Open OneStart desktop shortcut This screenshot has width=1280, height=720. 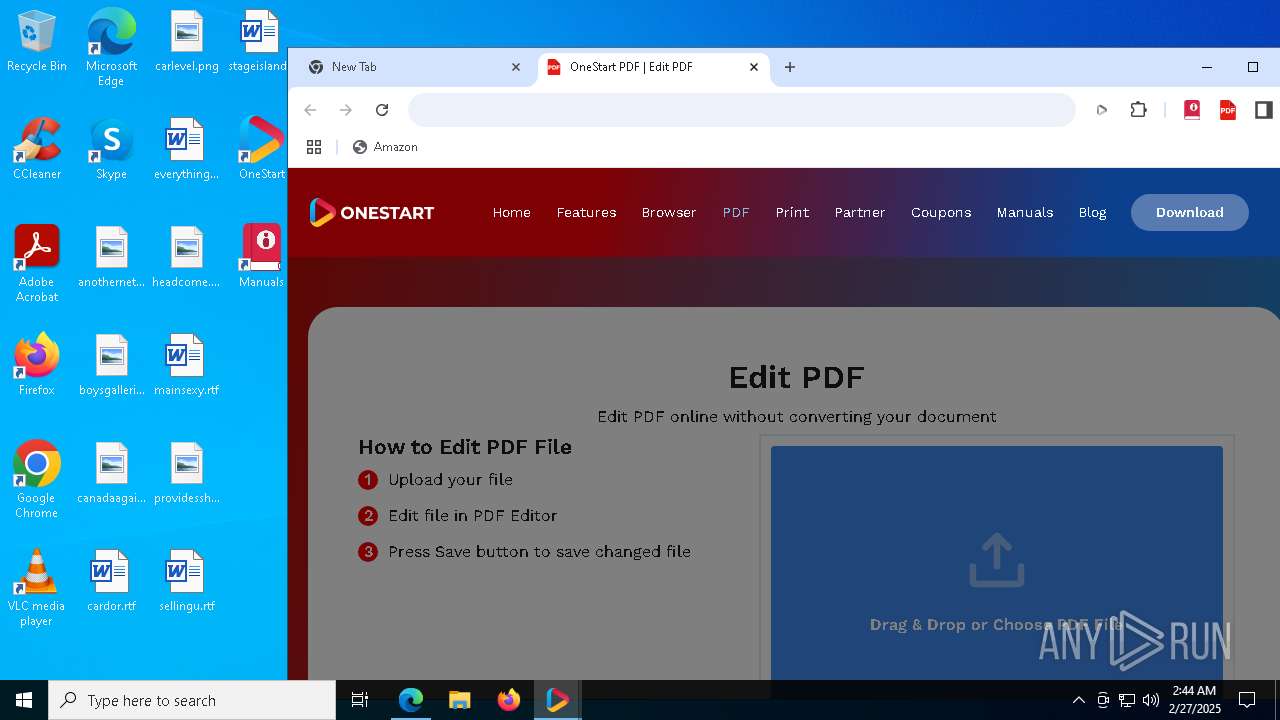click(261, 150)
